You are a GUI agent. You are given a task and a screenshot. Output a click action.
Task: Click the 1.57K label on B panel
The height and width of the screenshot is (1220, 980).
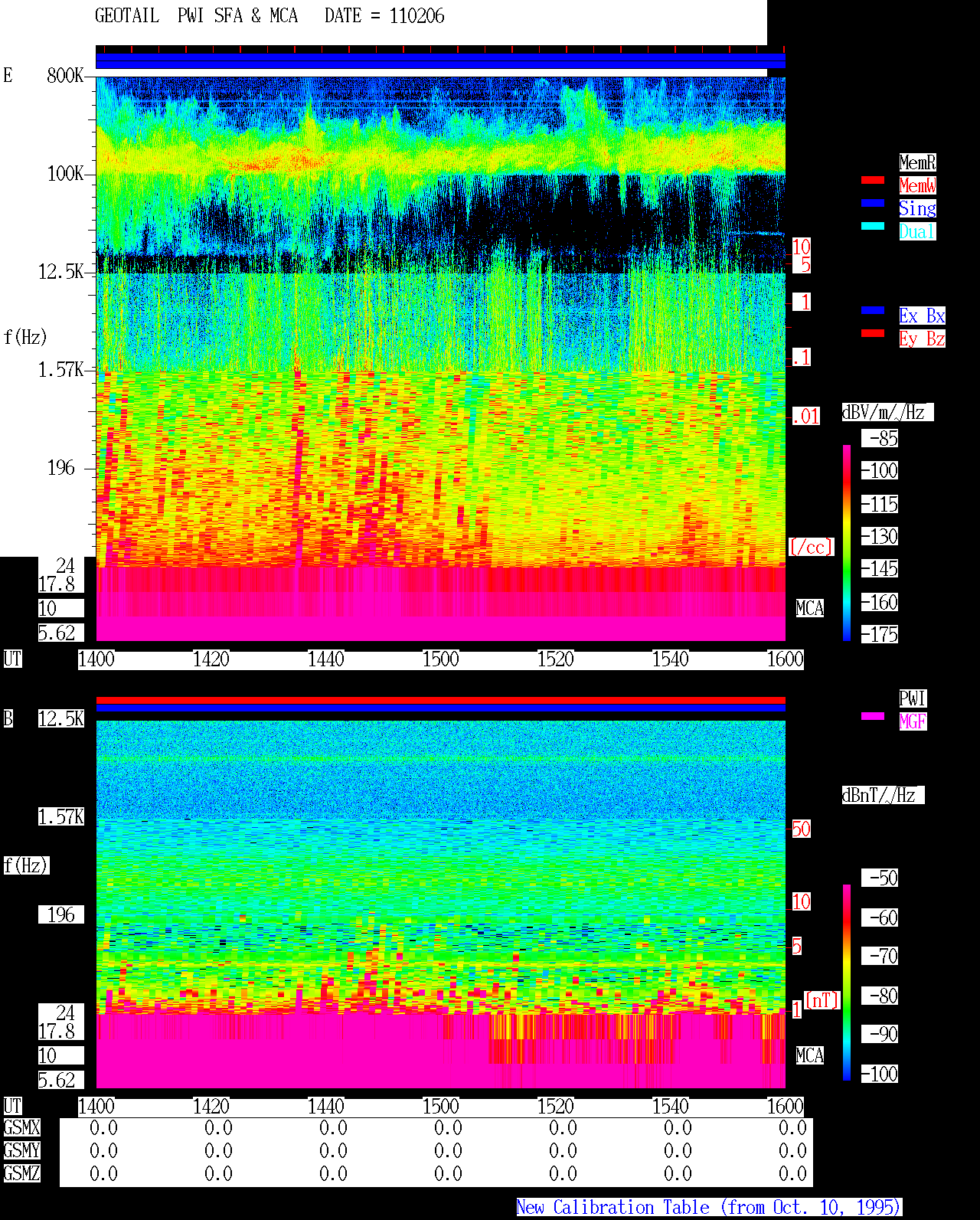[61, 816]
